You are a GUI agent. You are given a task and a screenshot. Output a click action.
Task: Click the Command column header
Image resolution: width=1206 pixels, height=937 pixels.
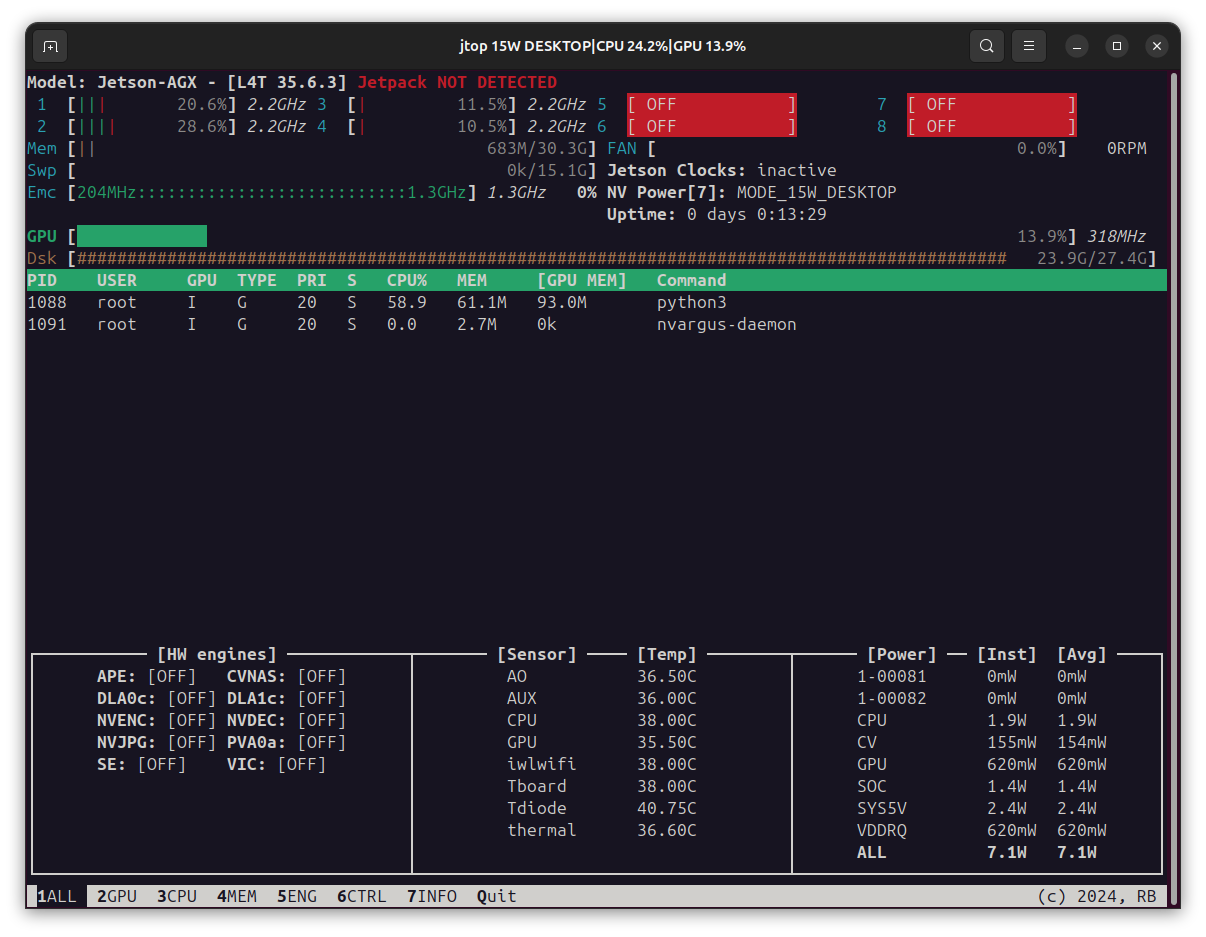(x=692, y=280)
